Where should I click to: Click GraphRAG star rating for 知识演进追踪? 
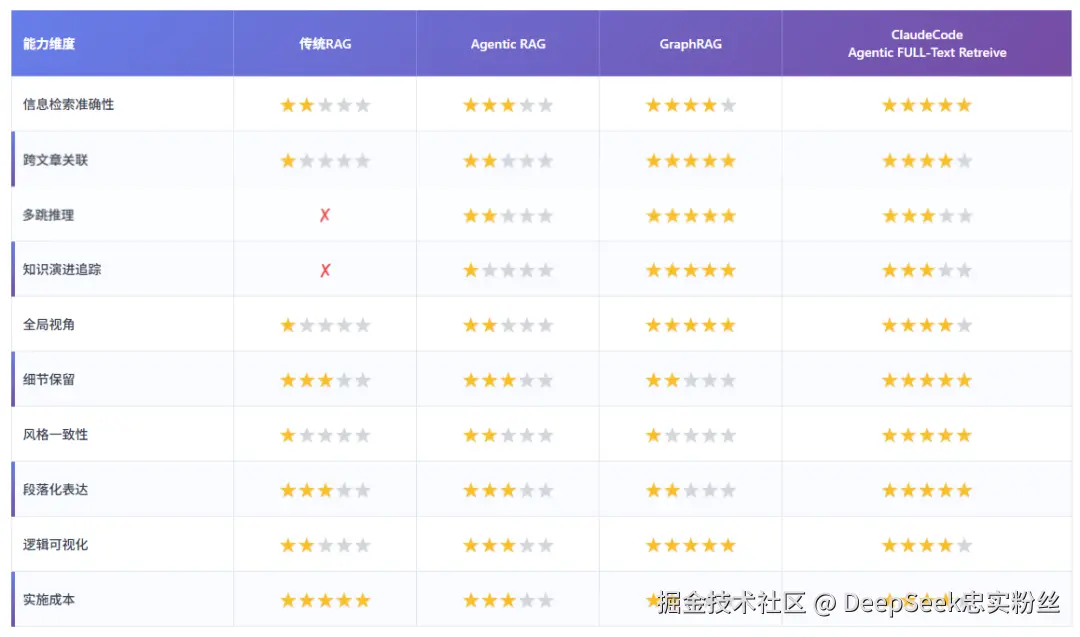click(x=691, y=271)
